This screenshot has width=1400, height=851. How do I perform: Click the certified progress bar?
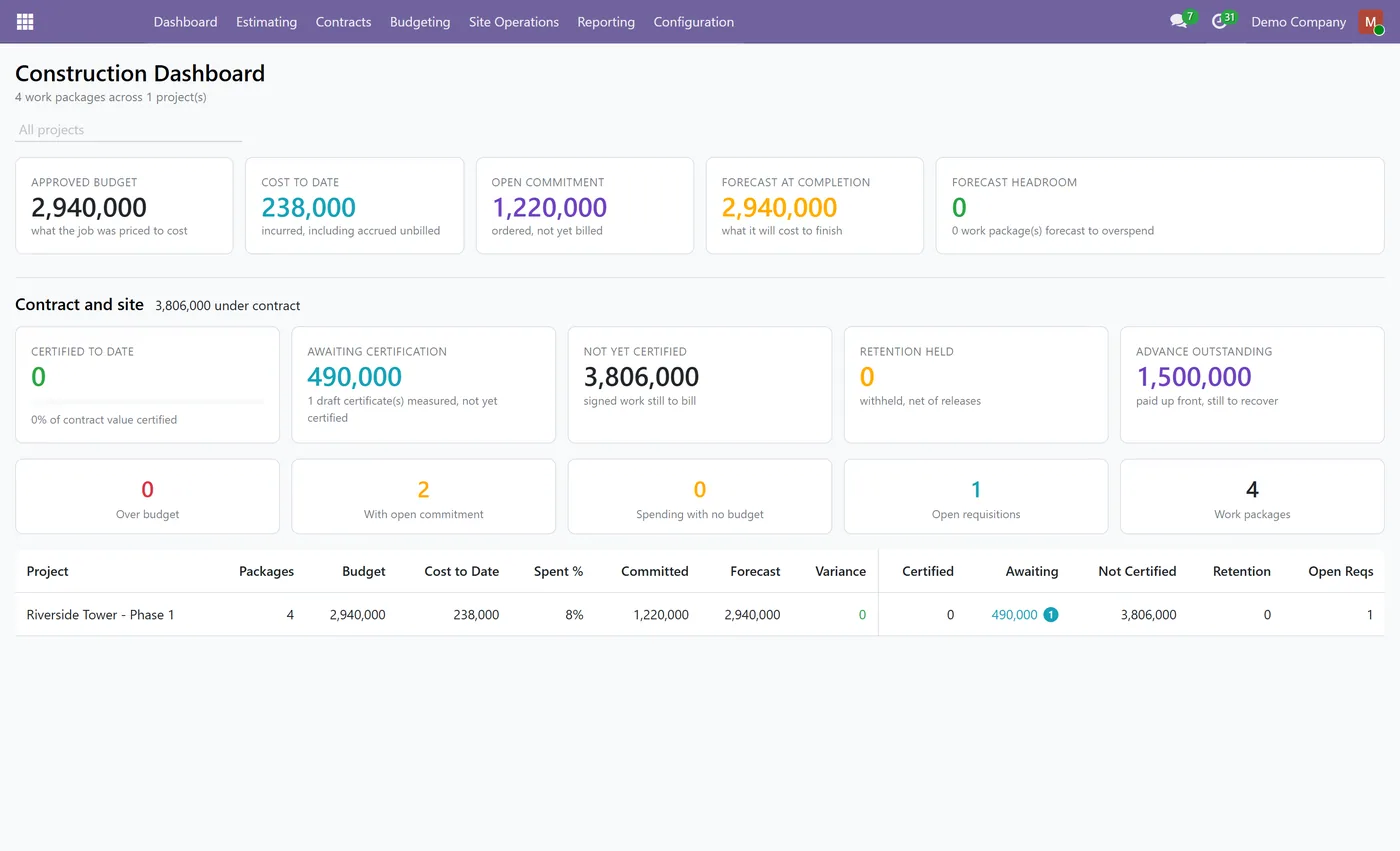[x=147, y=402]
